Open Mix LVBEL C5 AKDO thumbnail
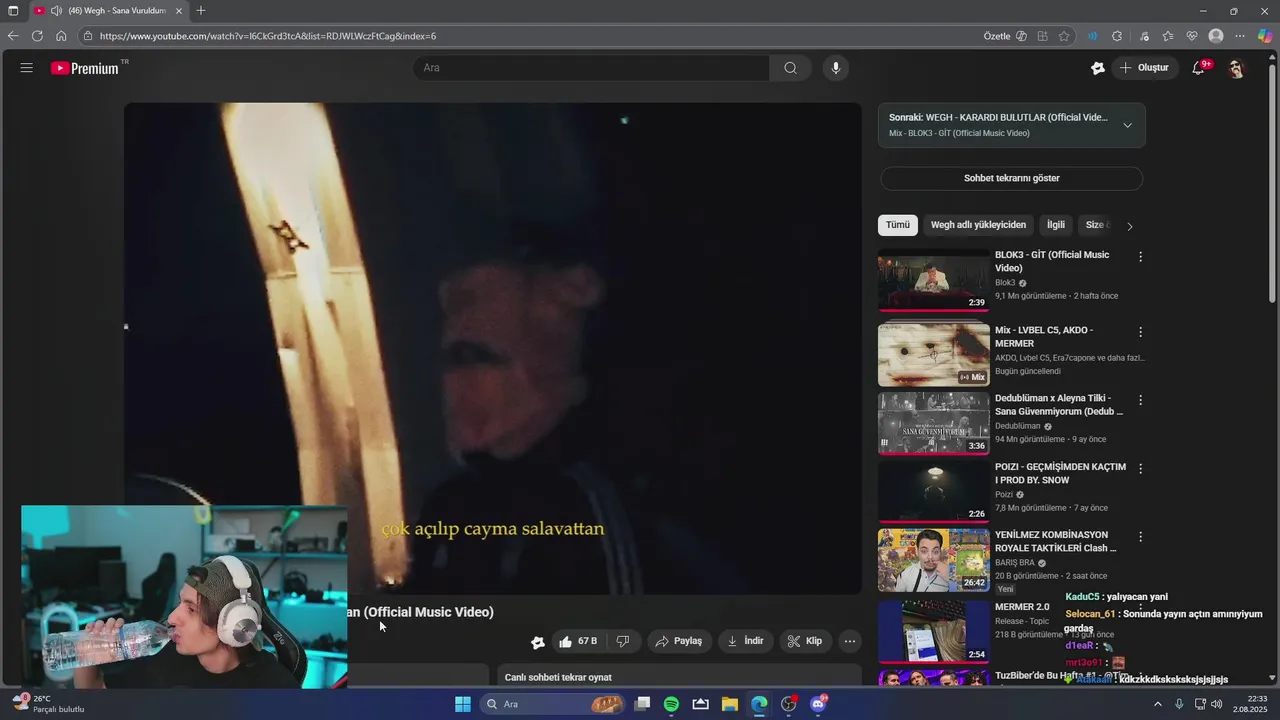 pyautogui.click(x=934, y=355)
